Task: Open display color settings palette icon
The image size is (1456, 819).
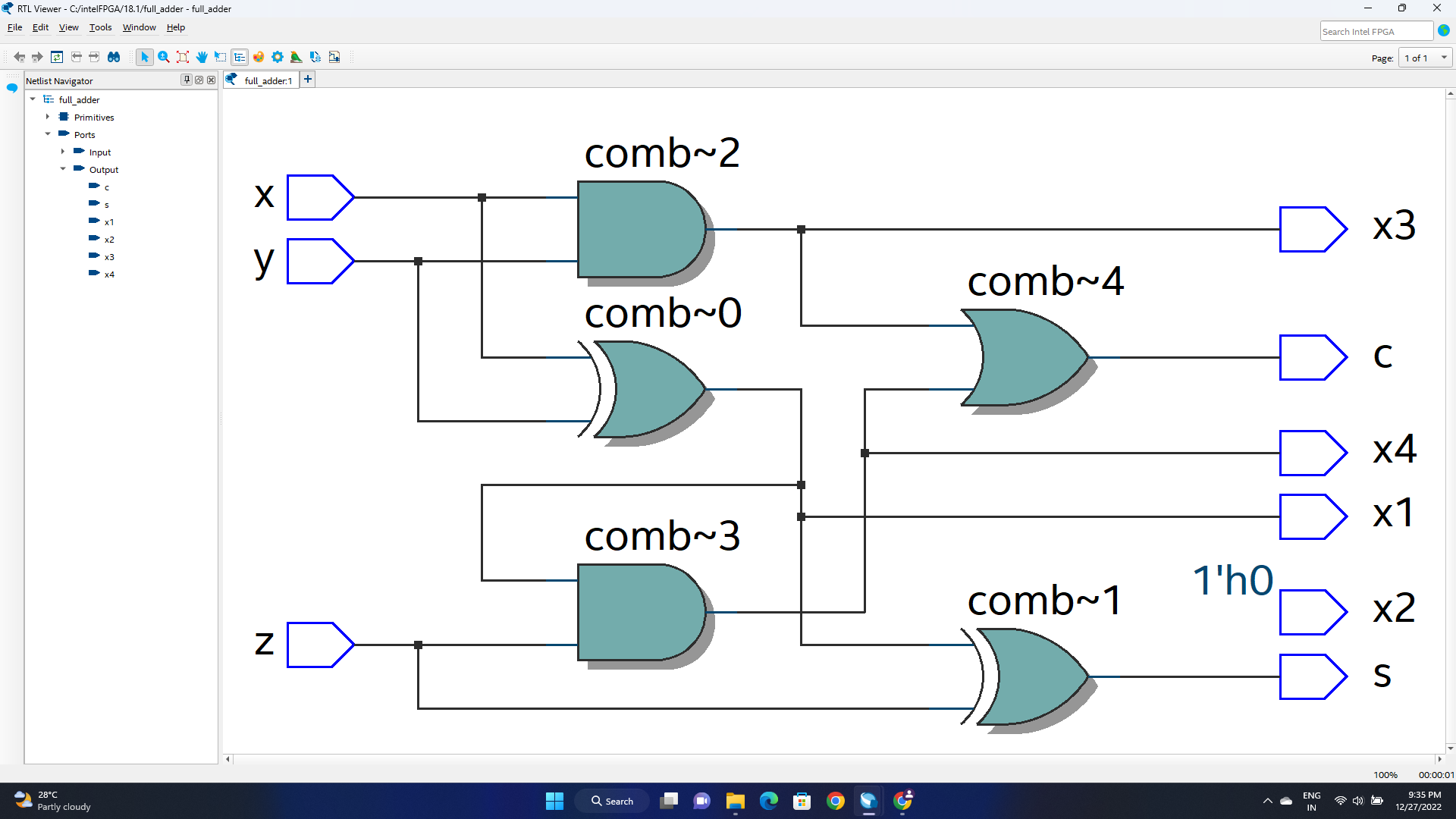Action: 259,57
